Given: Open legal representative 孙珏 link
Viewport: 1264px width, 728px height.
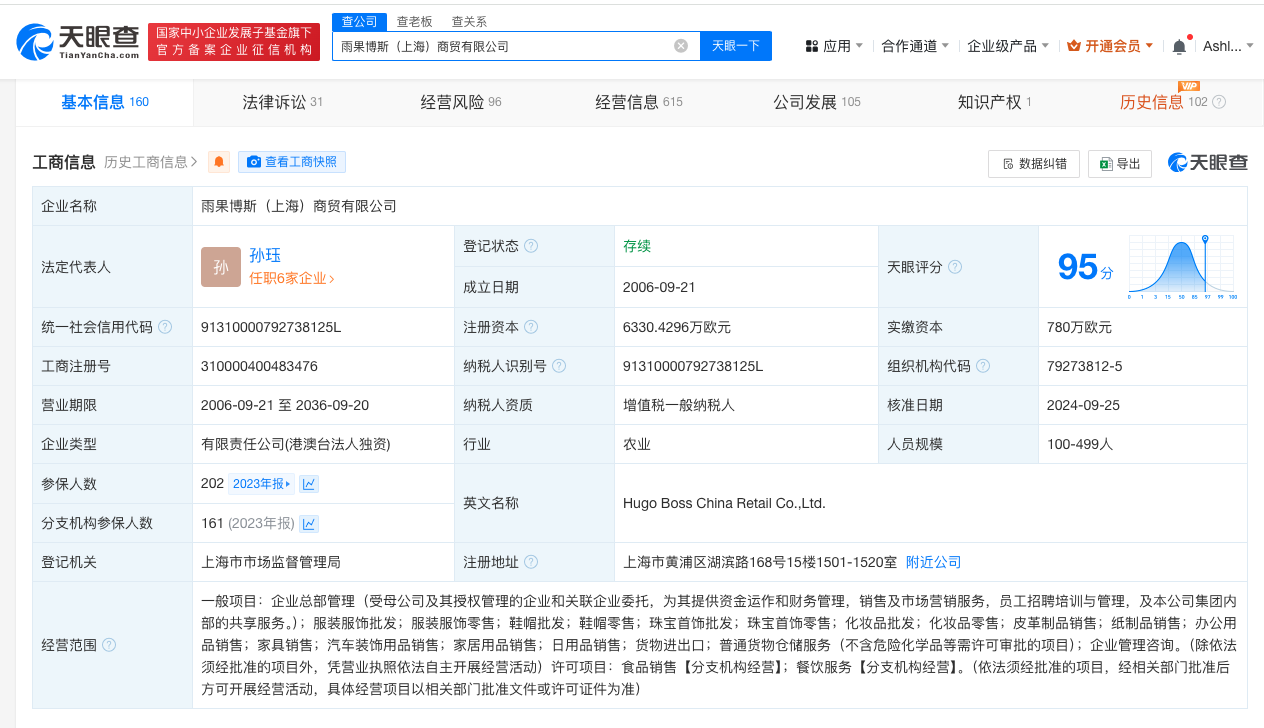Looking at the screenshot, I should (x=265, y=255).
